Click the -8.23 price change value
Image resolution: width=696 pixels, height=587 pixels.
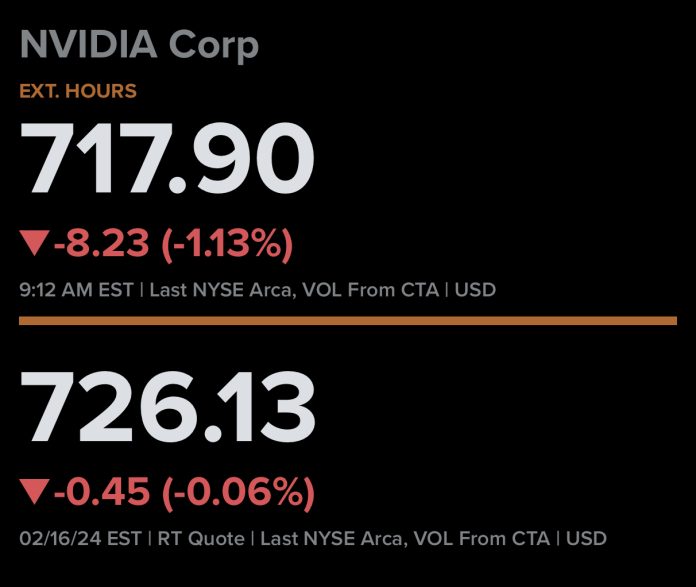101,243
